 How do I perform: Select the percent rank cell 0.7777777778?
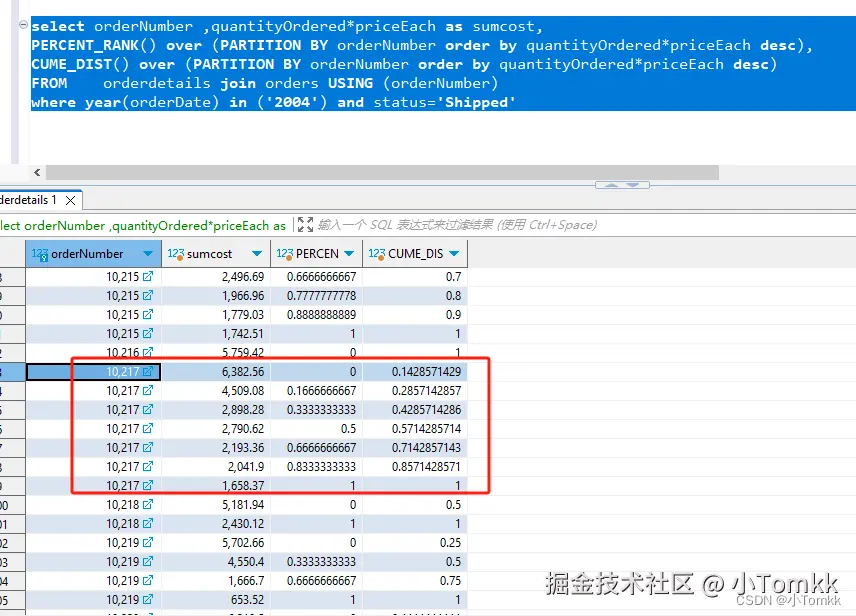coord(316,295)
